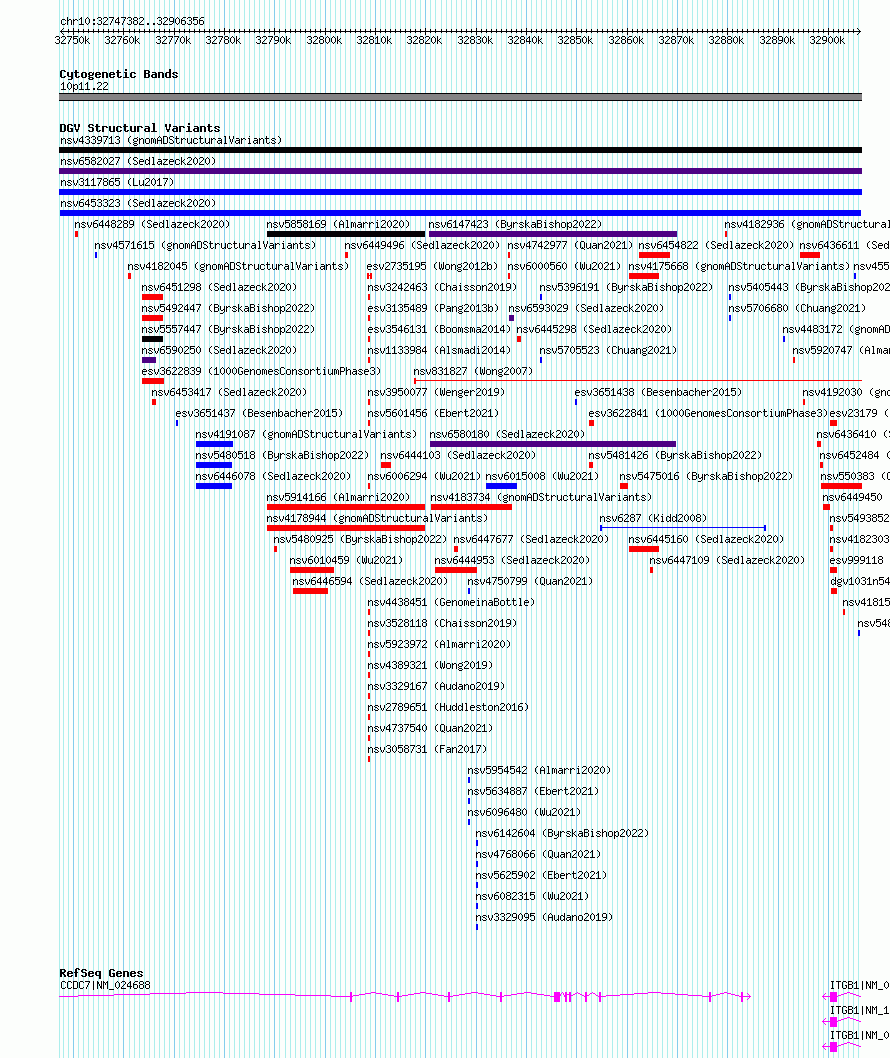Open nsv4768066 Quan2021 label

pyautogui.click(x=538, y=854)
